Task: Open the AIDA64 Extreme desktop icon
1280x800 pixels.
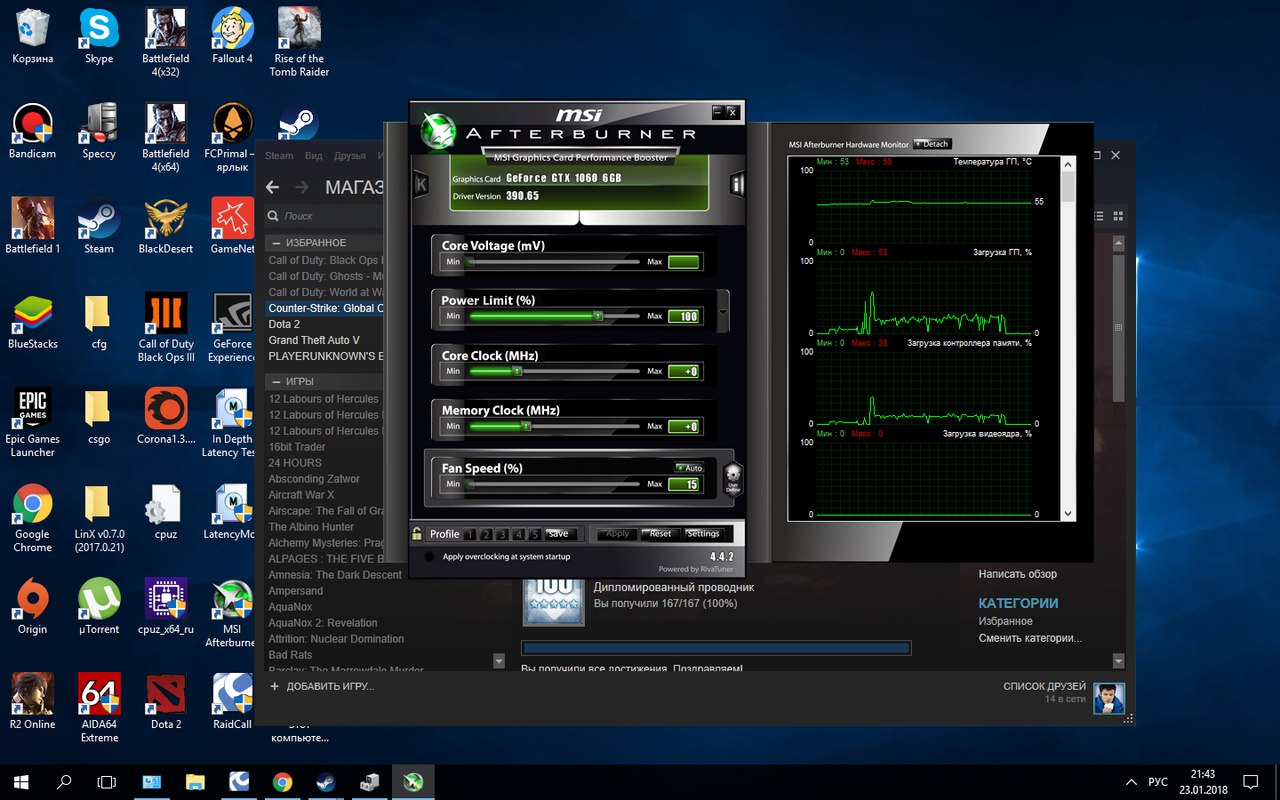Action: pos(99,698)
